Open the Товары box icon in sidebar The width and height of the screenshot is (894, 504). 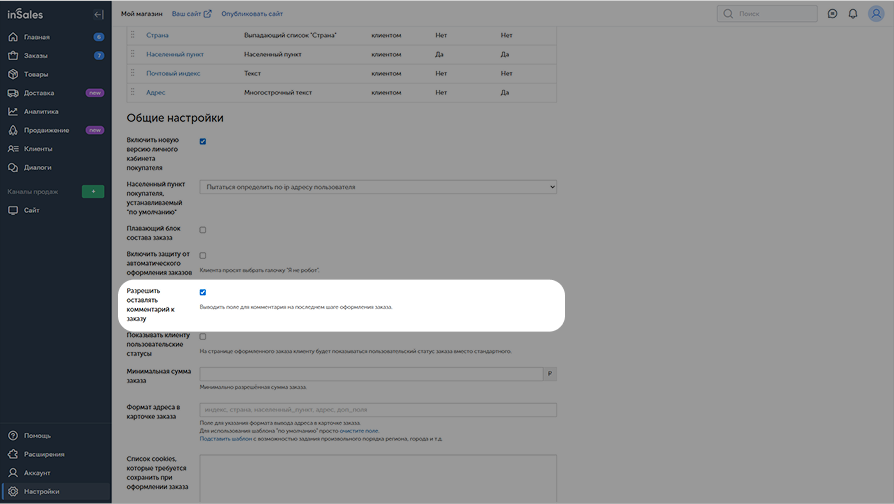(x=13, y=74)
